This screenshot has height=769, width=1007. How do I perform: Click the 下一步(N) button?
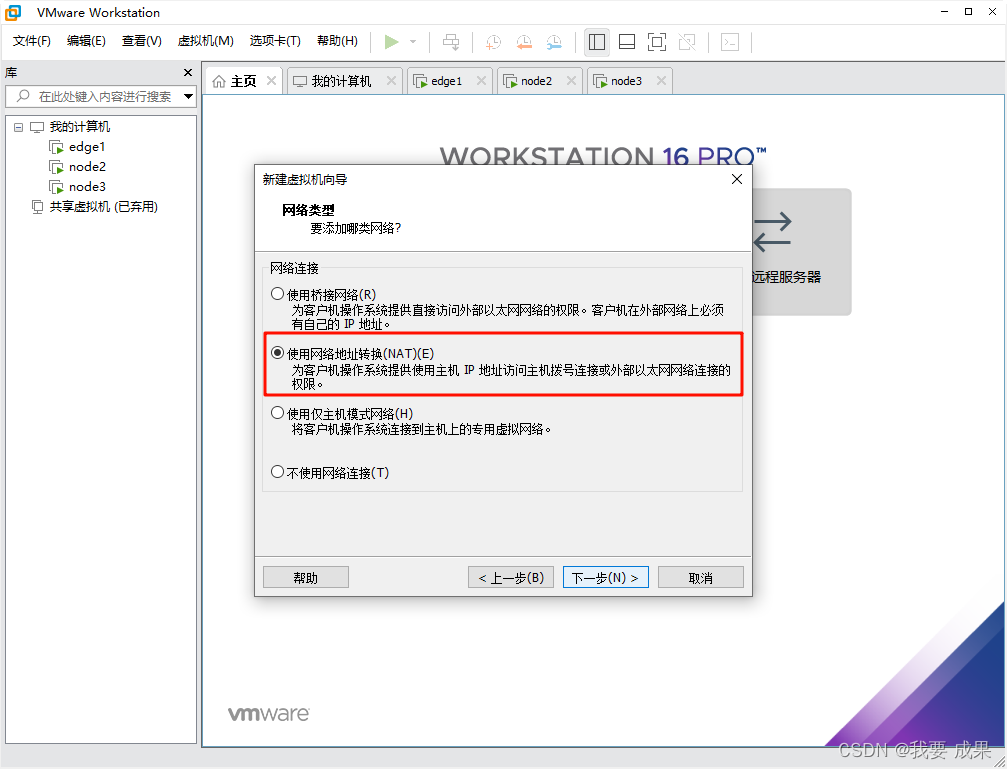(605, 576)
